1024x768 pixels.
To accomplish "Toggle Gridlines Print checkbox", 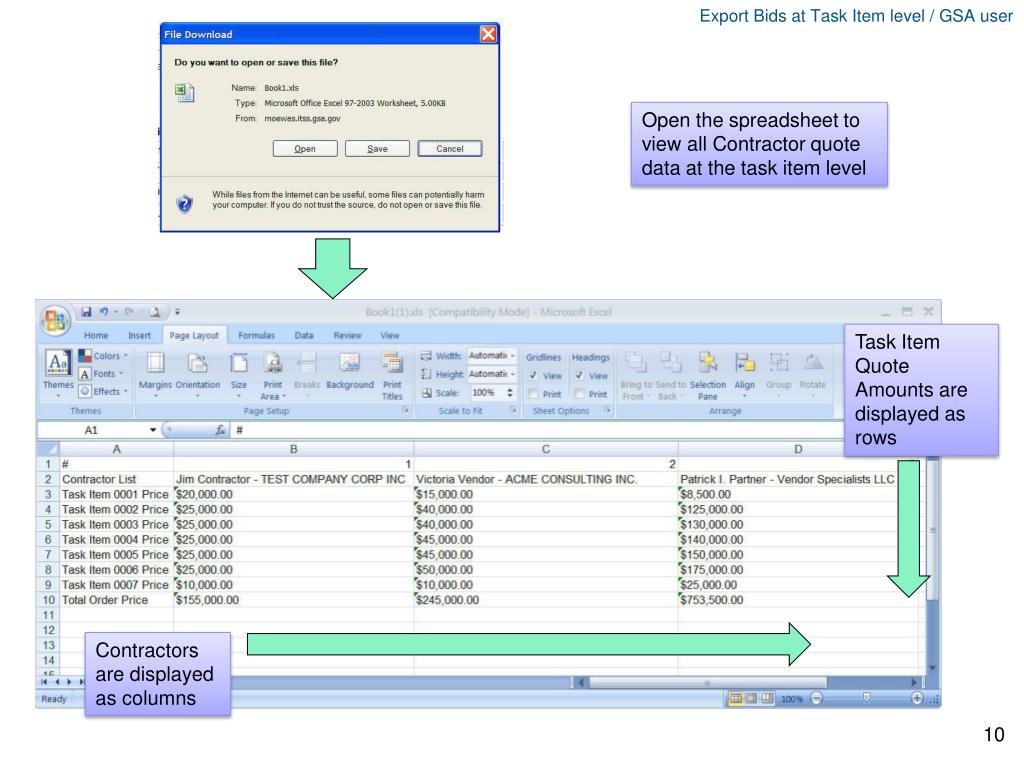I will coord(533,394).
